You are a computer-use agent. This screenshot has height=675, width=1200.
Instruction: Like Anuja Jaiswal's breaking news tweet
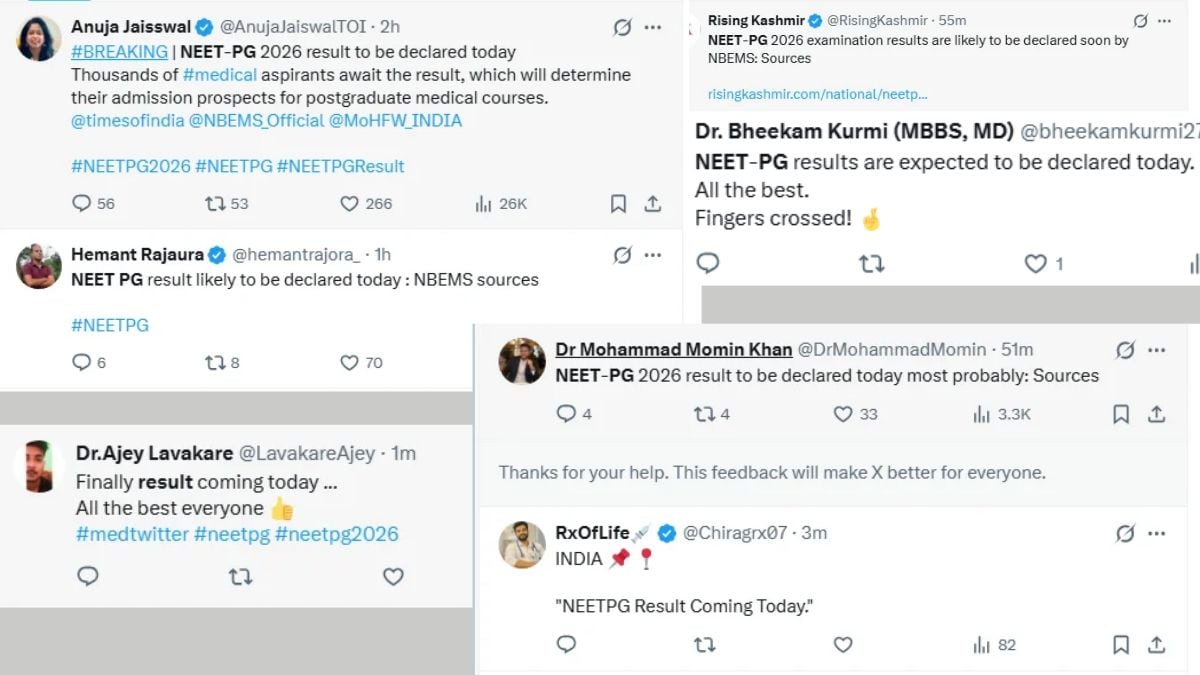coord(349,203)
